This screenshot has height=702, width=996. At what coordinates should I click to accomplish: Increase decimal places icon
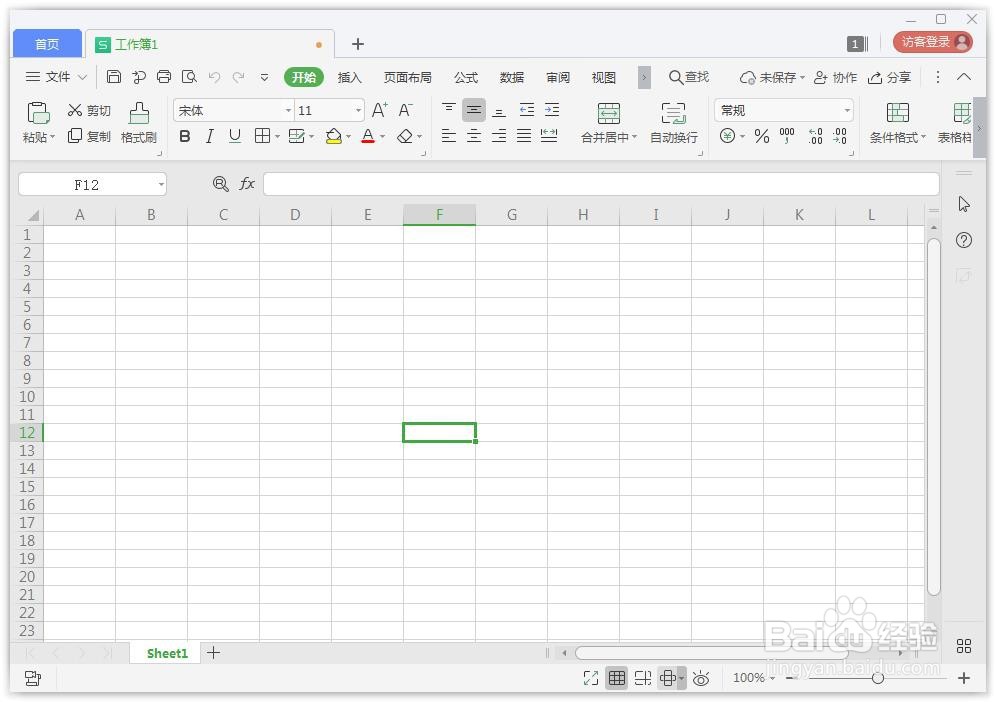pos(816,135)
